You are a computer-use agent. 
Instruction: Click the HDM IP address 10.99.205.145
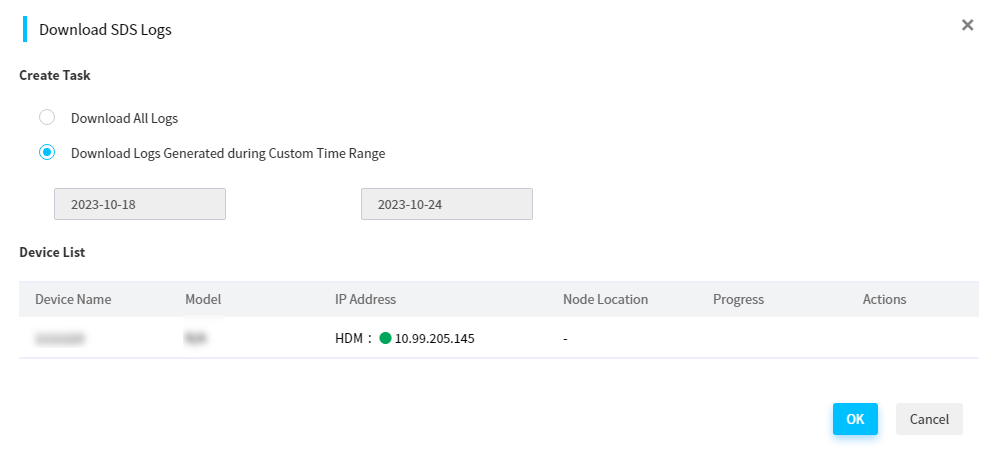click(x=435, y=339)
